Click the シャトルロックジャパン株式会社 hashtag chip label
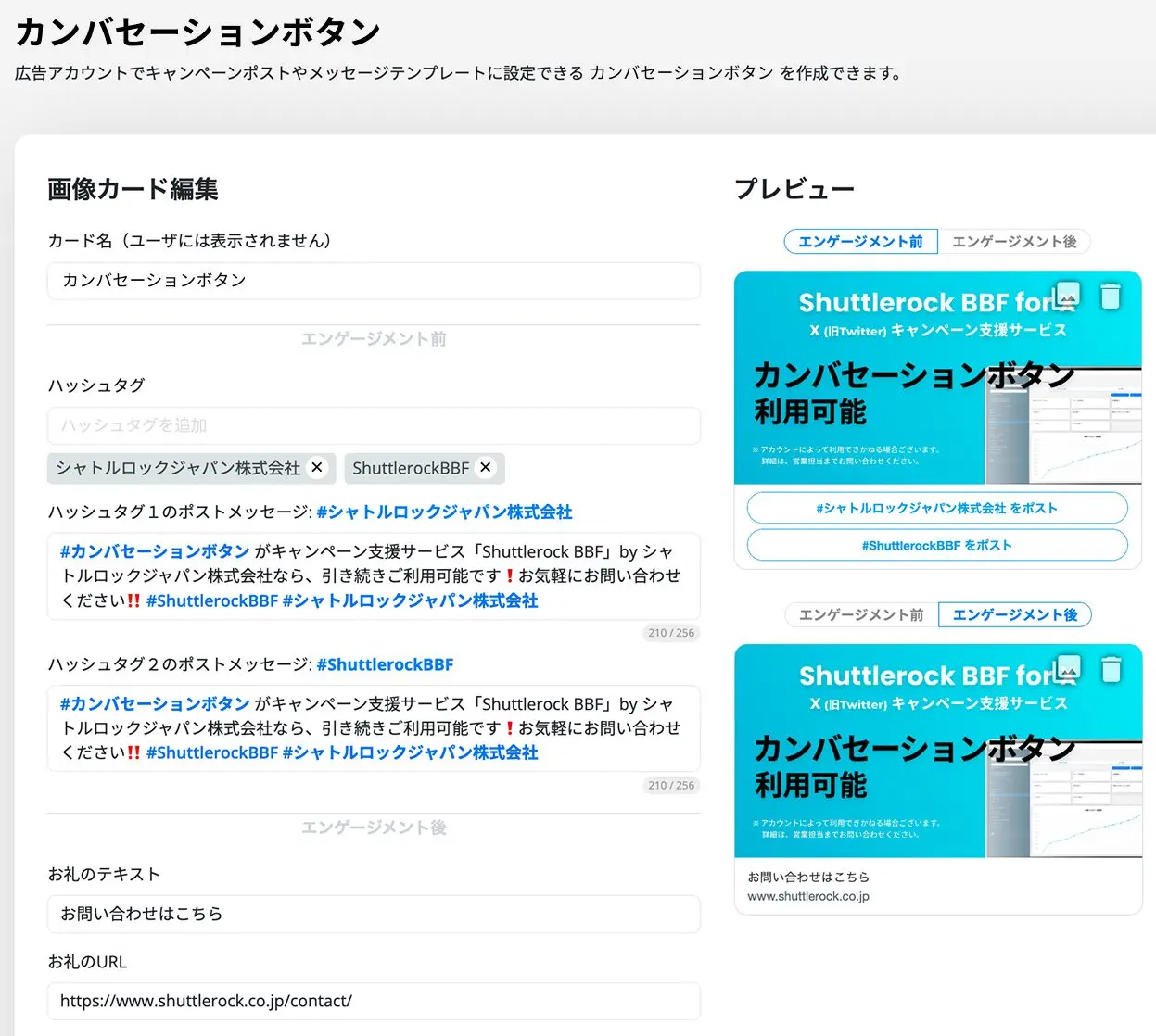The height and width of the screenshot is (1036, 1156). click(x=178, y=468)
